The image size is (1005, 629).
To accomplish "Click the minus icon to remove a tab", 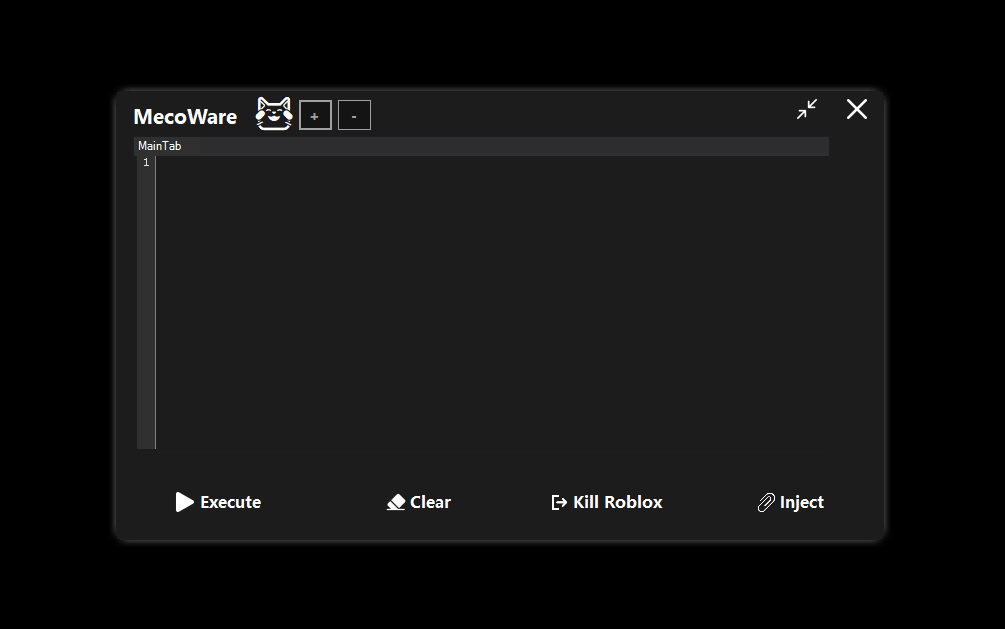I will [x=354, y=115].
